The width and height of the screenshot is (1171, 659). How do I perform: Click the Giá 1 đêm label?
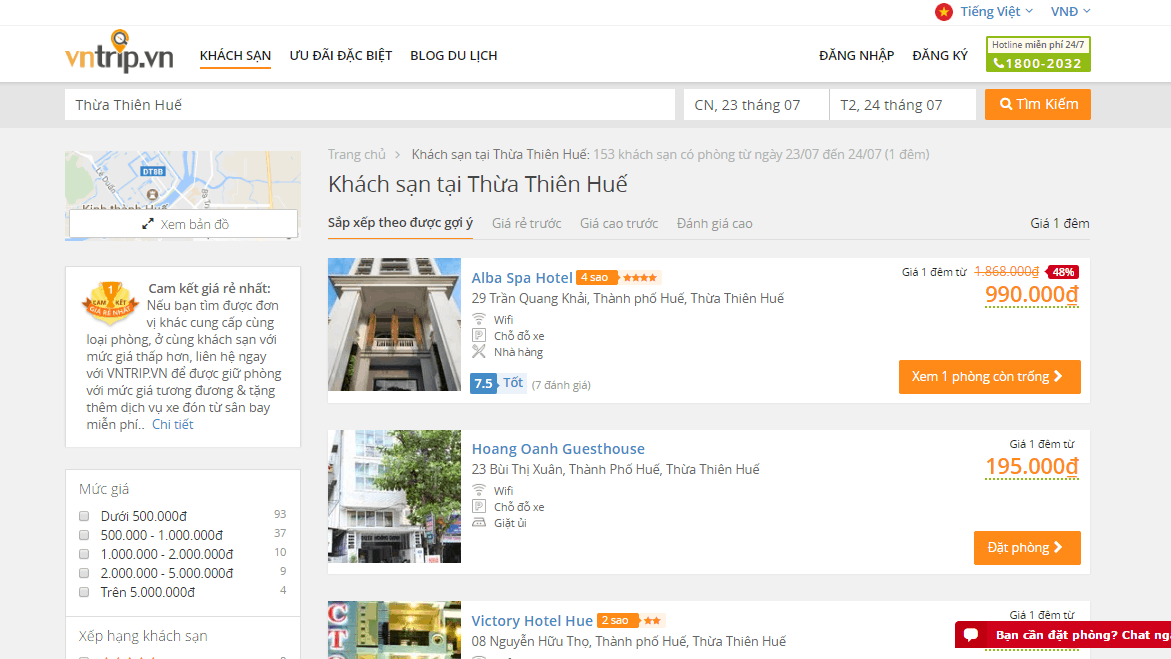(x=1060, y=223)
